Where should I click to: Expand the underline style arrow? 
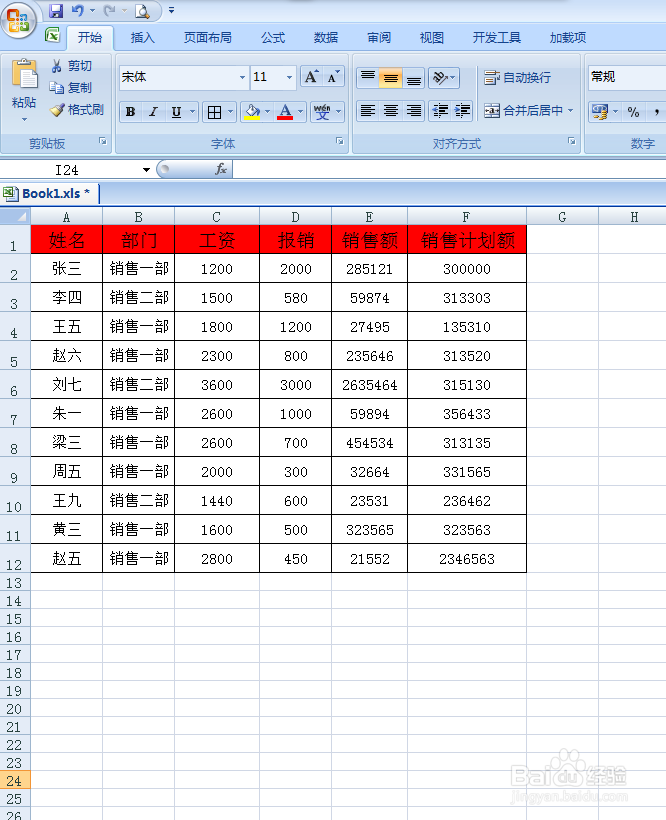192,111
